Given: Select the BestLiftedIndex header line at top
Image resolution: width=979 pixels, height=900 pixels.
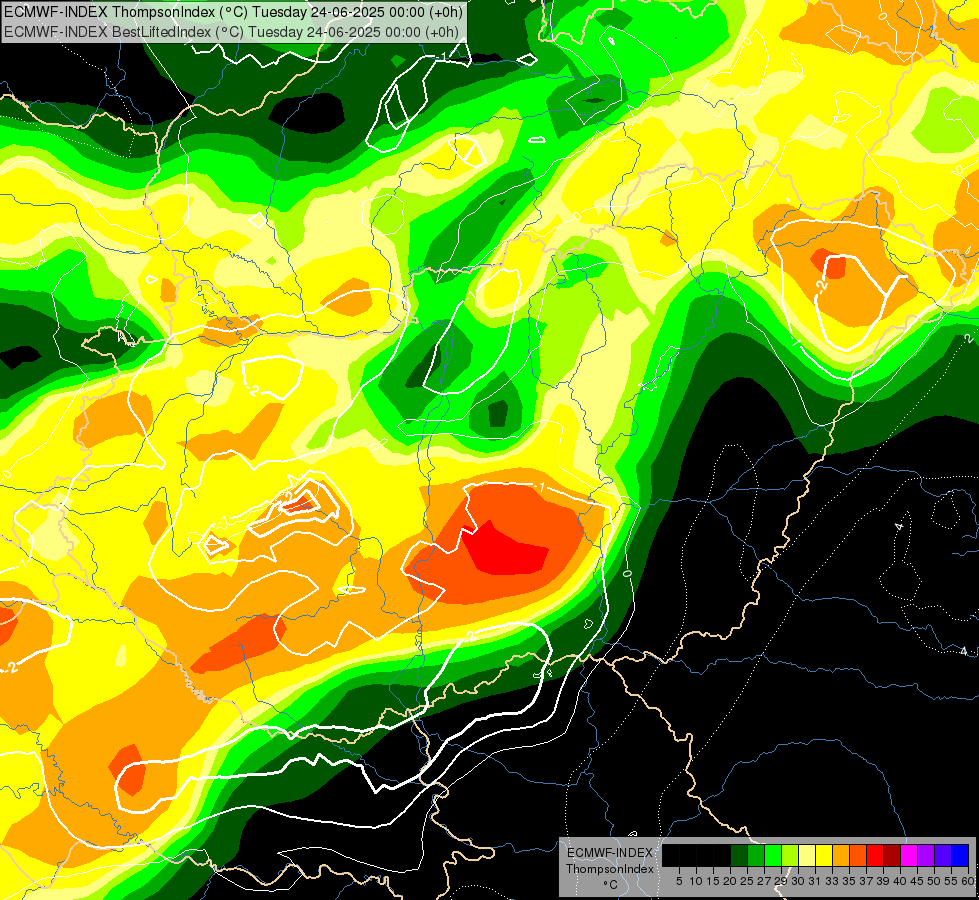Looking at the screenshot, I should coord(231,32).
